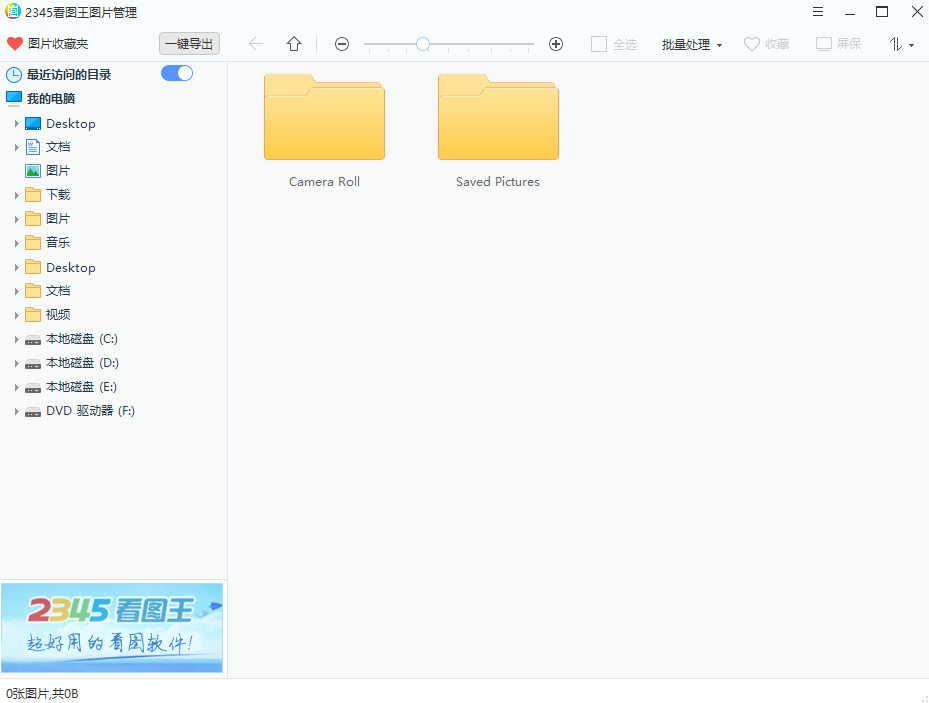Go up one folder level
Image resolution: width=929 pixels, height=703 pixels.
tap(294, 44)
